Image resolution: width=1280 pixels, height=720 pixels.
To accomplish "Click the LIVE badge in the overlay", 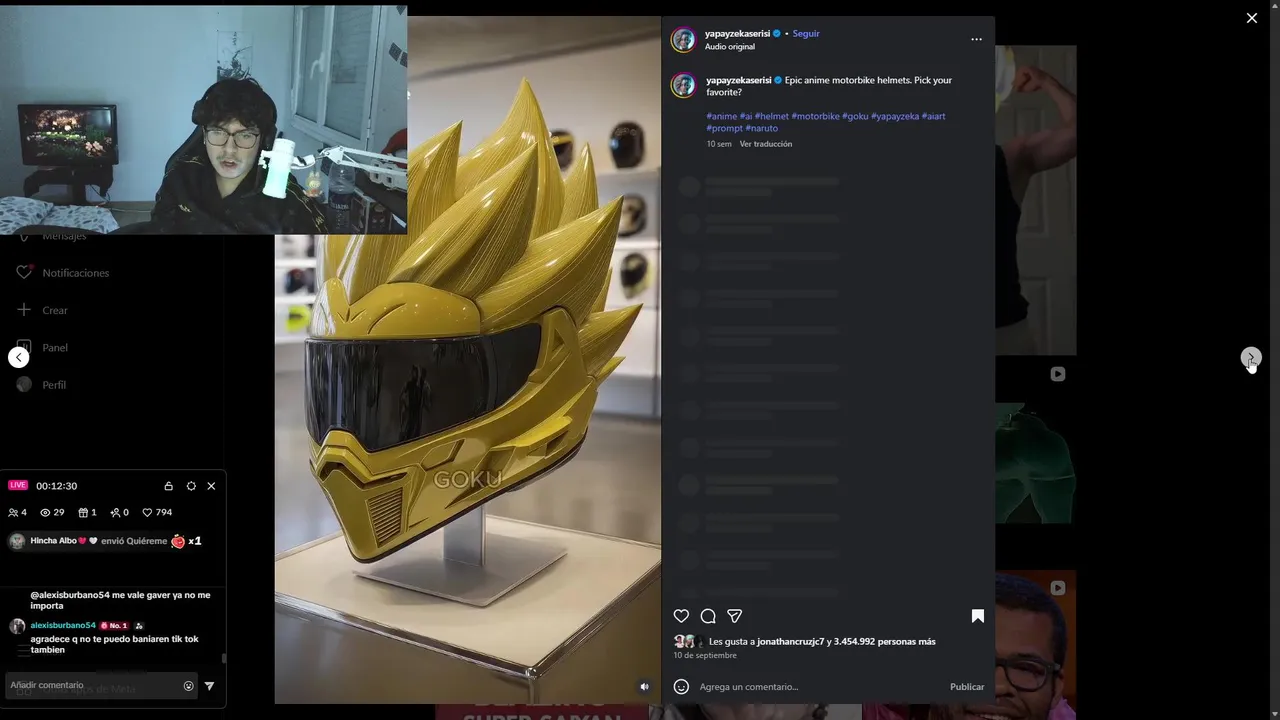I will pyautogui.click(x=18, y=485).
